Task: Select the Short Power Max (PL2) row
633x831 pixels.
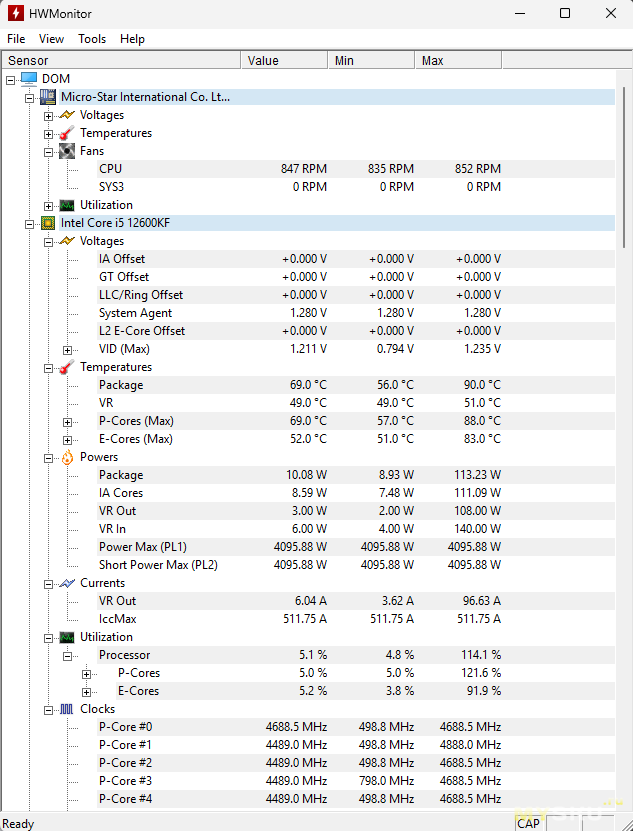Action: pyautogui.click(x=158, y=565)
